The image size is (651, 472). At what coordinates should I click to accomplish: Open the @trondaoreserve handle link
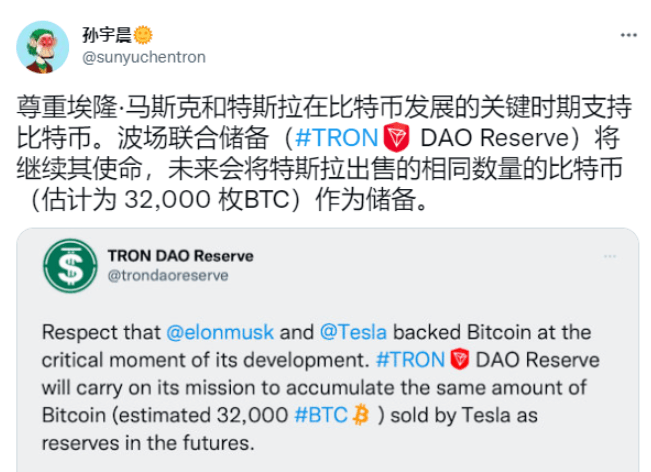[167, 275]
